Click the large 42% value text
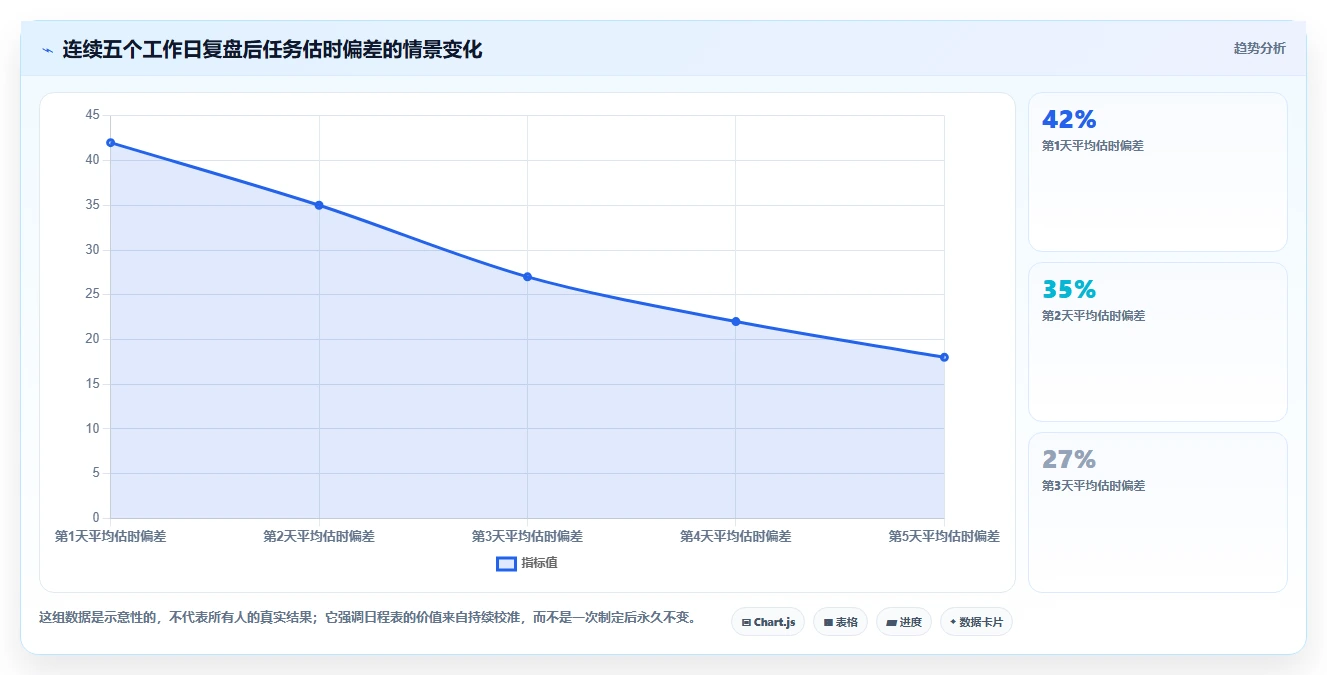Viewport: 1327px width, 675px height. [x=1069, y=119]
